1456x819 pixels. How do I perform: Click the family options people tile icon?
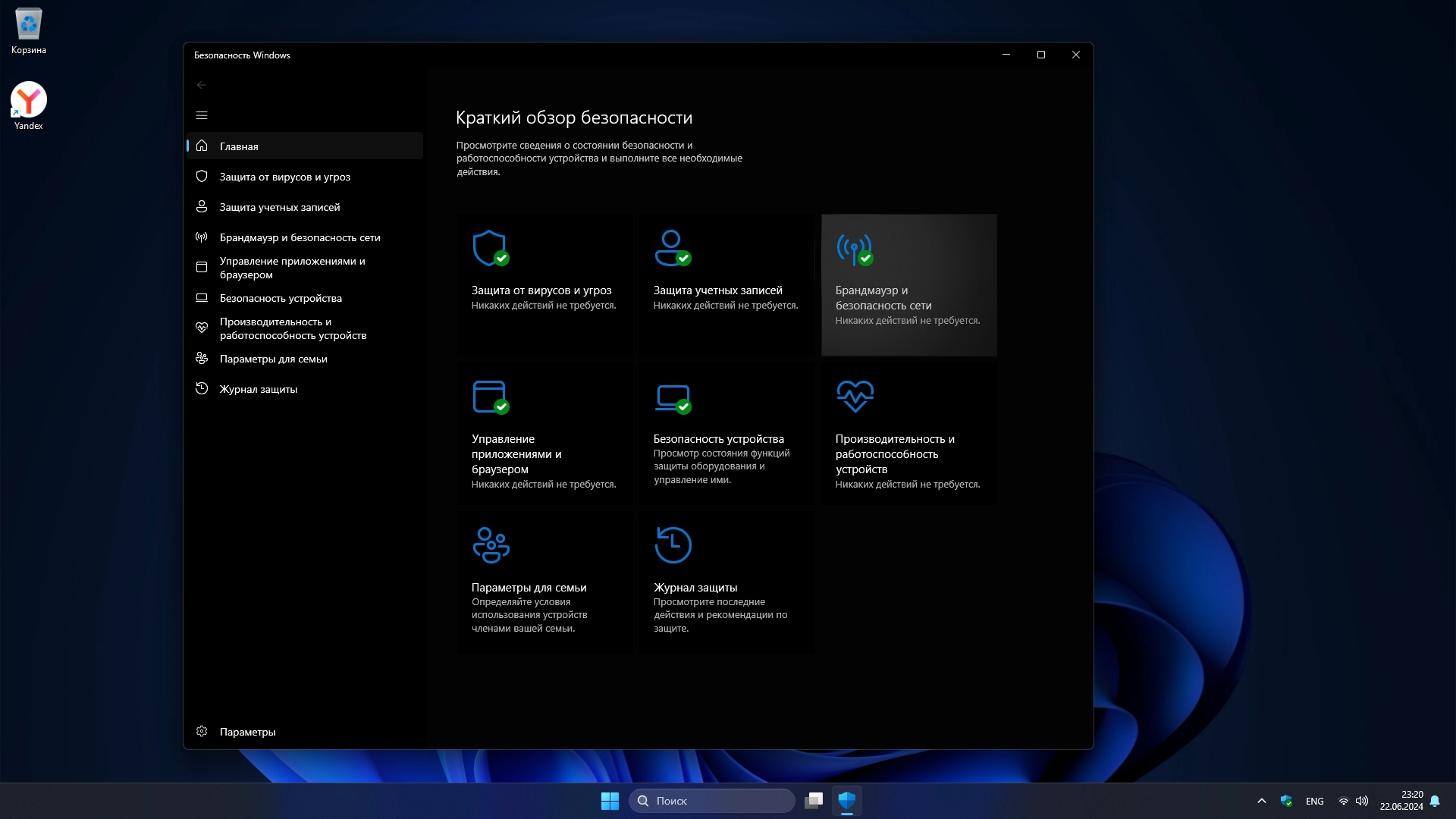click(491, 544)
